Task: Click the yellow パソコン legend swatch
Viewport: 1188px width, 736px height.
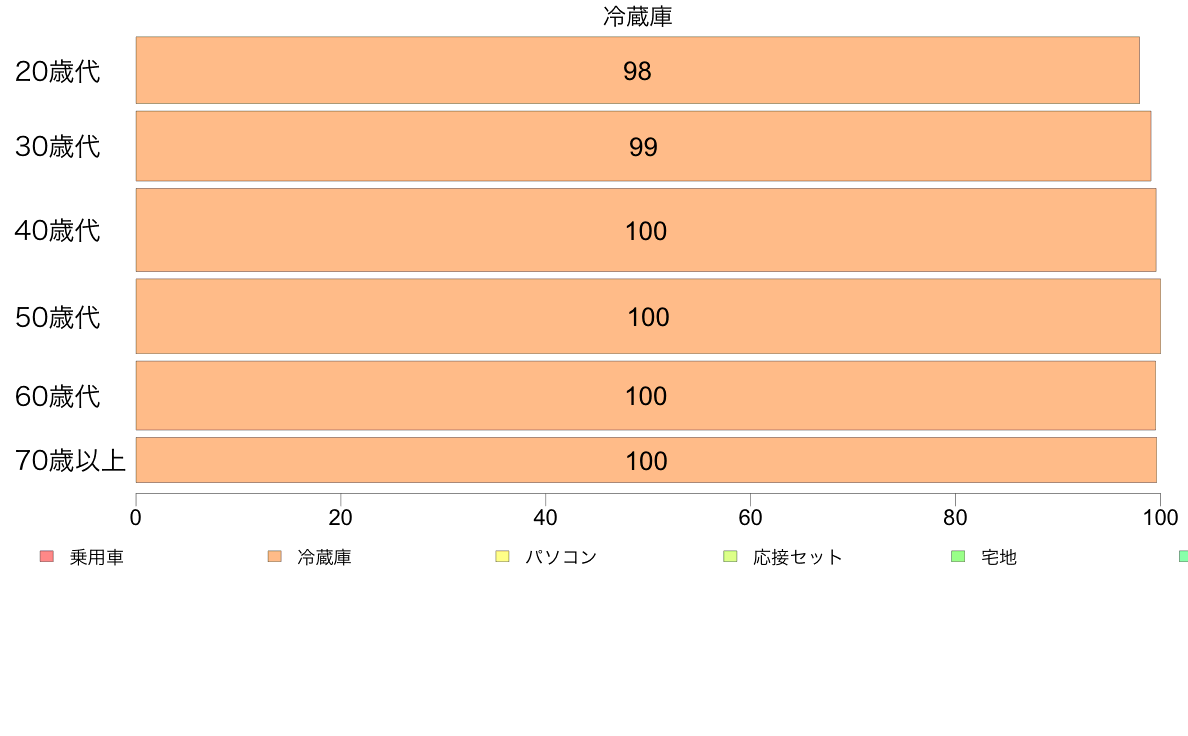Action: pyautogui.click(x=502, y=557)
